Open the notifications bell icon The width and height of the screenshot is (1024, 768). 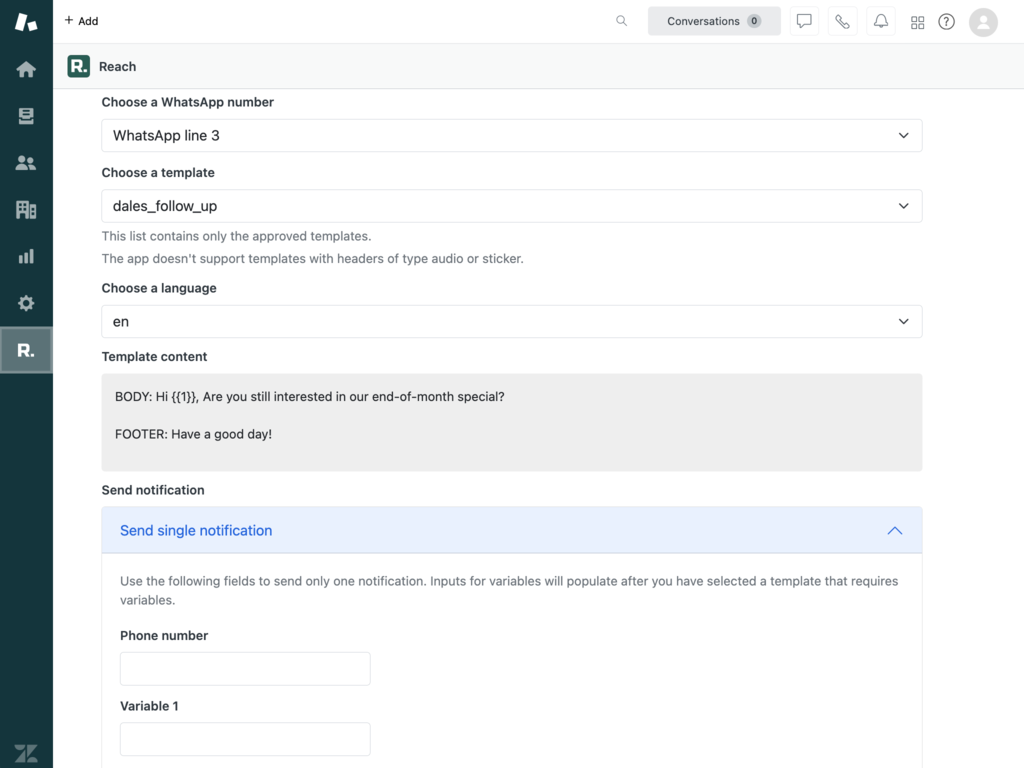point(880,21)
